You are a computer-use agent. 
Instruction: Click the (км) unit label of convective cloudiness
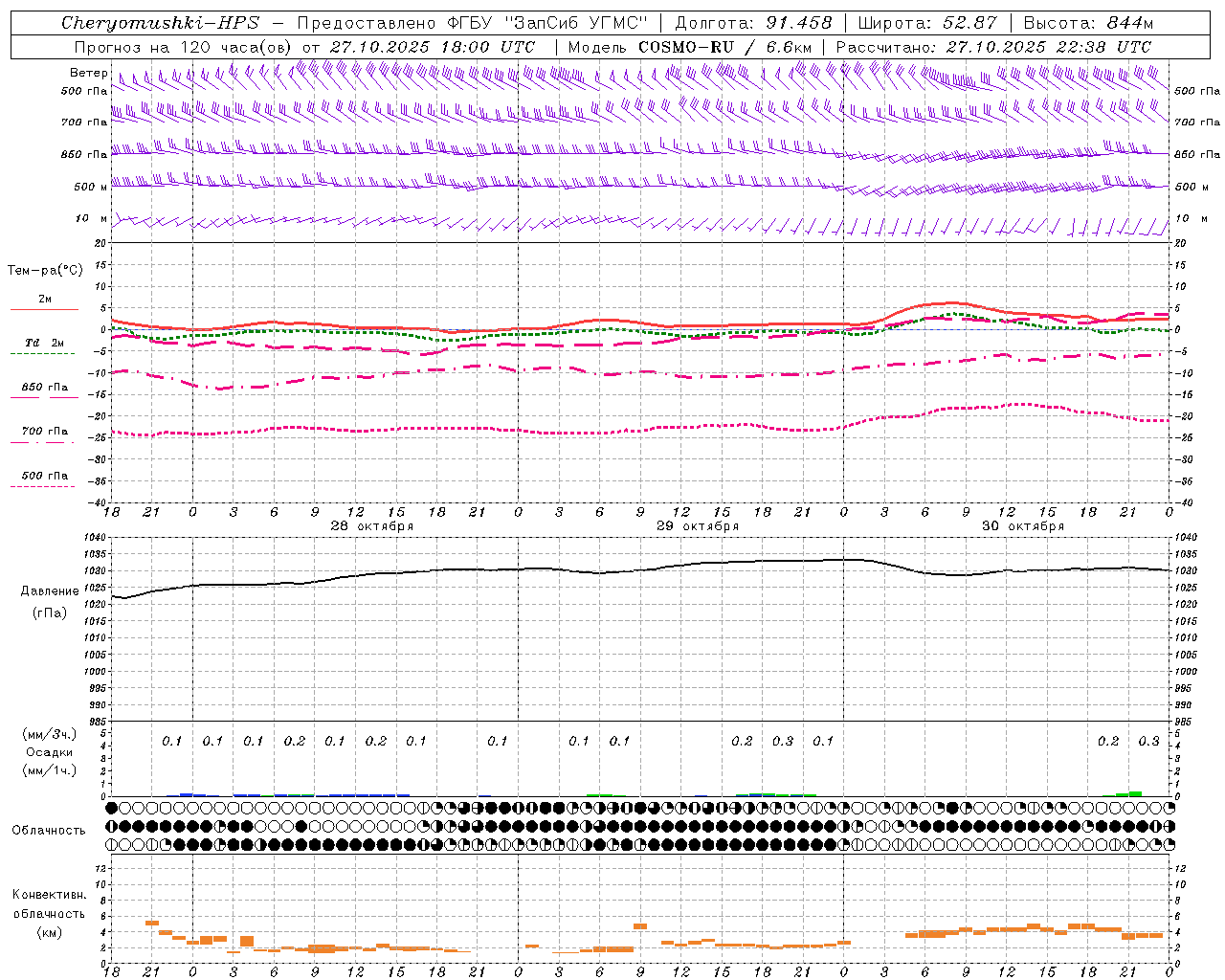[x=49, y=933]
